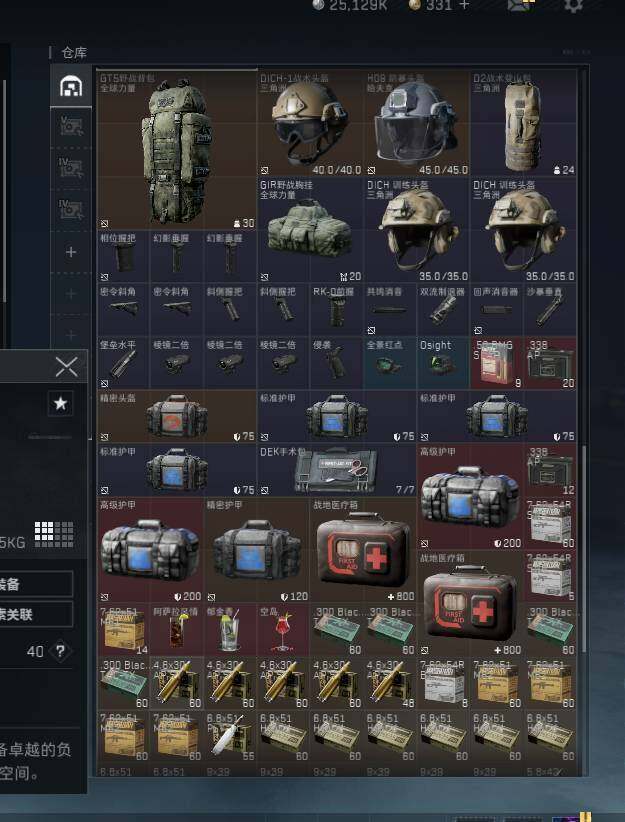Add currency using plus next to 331
The height and width of the screenshot is (822, 625).
pos(464,5)
